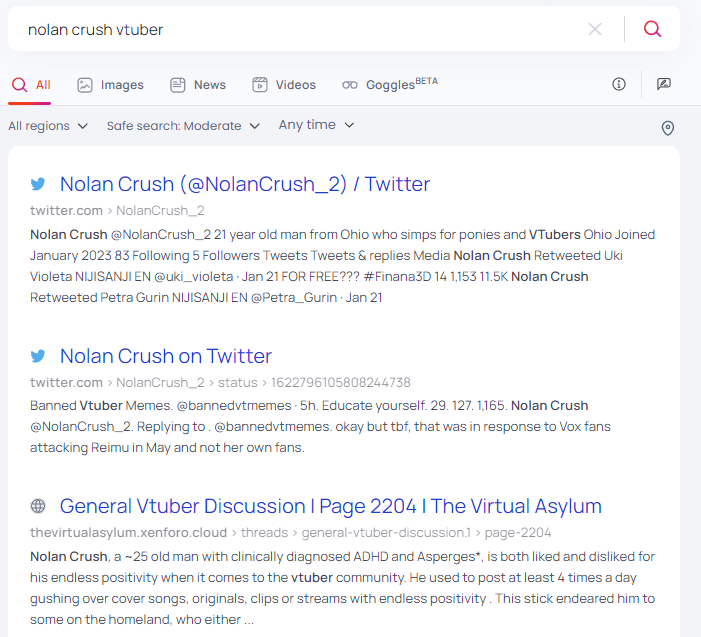This screenshot has height=637, width=701.
Task: Click the Videos tab clapperboard icon
Action: [260, 85]
